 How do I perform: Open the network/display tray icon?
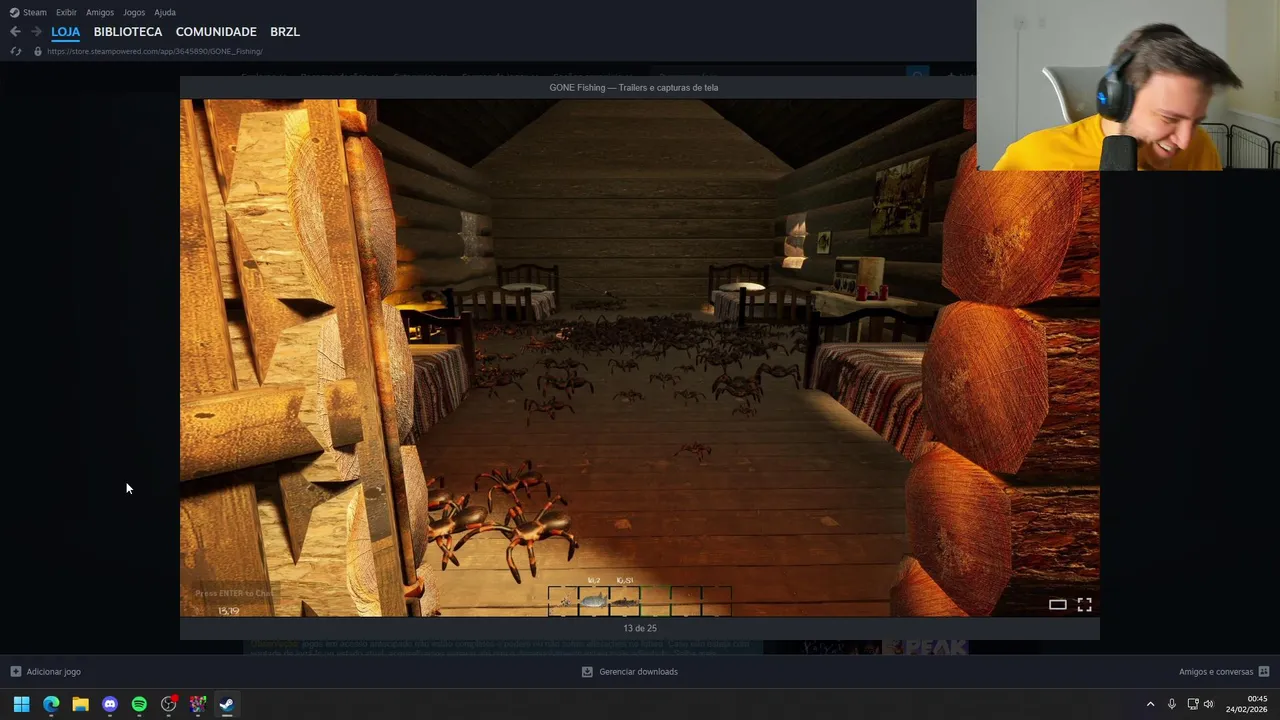tap(1193, 704)
